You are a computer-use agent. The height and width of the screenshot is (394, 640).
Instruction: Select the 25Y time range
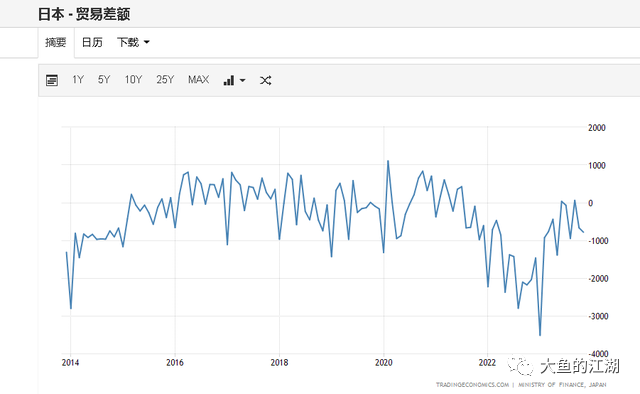pyautogui.click(x=165, y=80)
